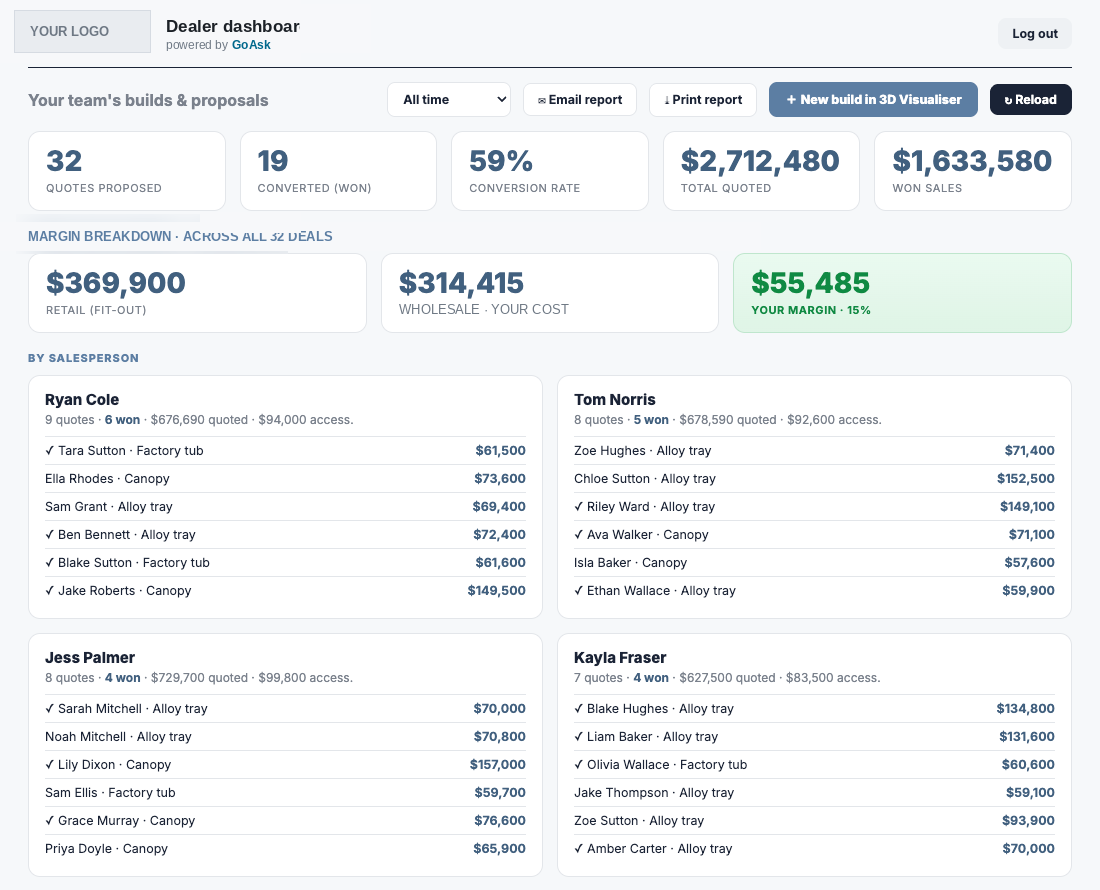Viewport: 1100px width, 890px height.
Task: Click the Tom Norris salesperson name
Action: (615, 400)
